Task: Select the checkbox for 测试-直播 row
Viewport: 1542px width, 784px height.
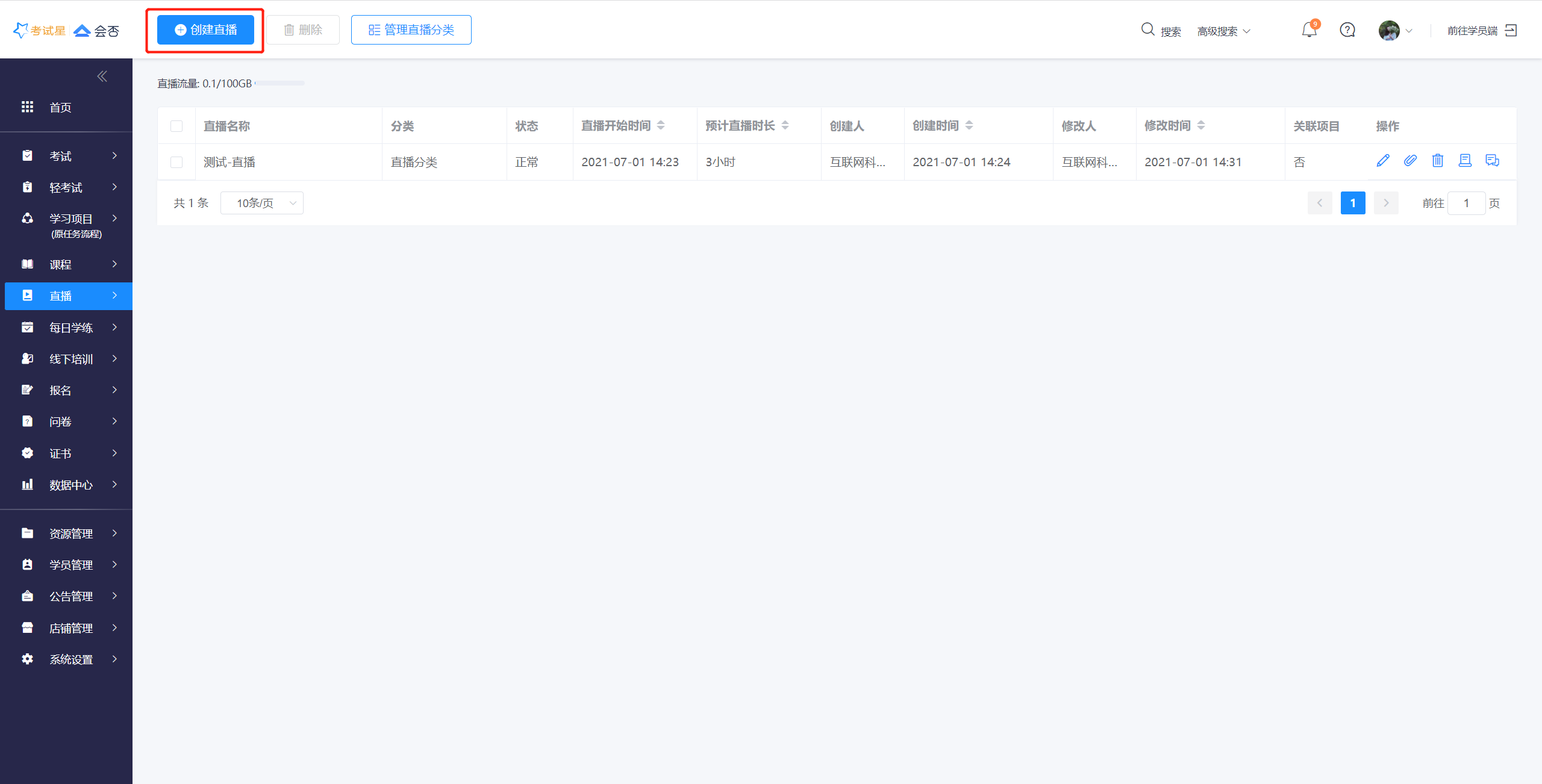Action: click(x=176, y=162)
